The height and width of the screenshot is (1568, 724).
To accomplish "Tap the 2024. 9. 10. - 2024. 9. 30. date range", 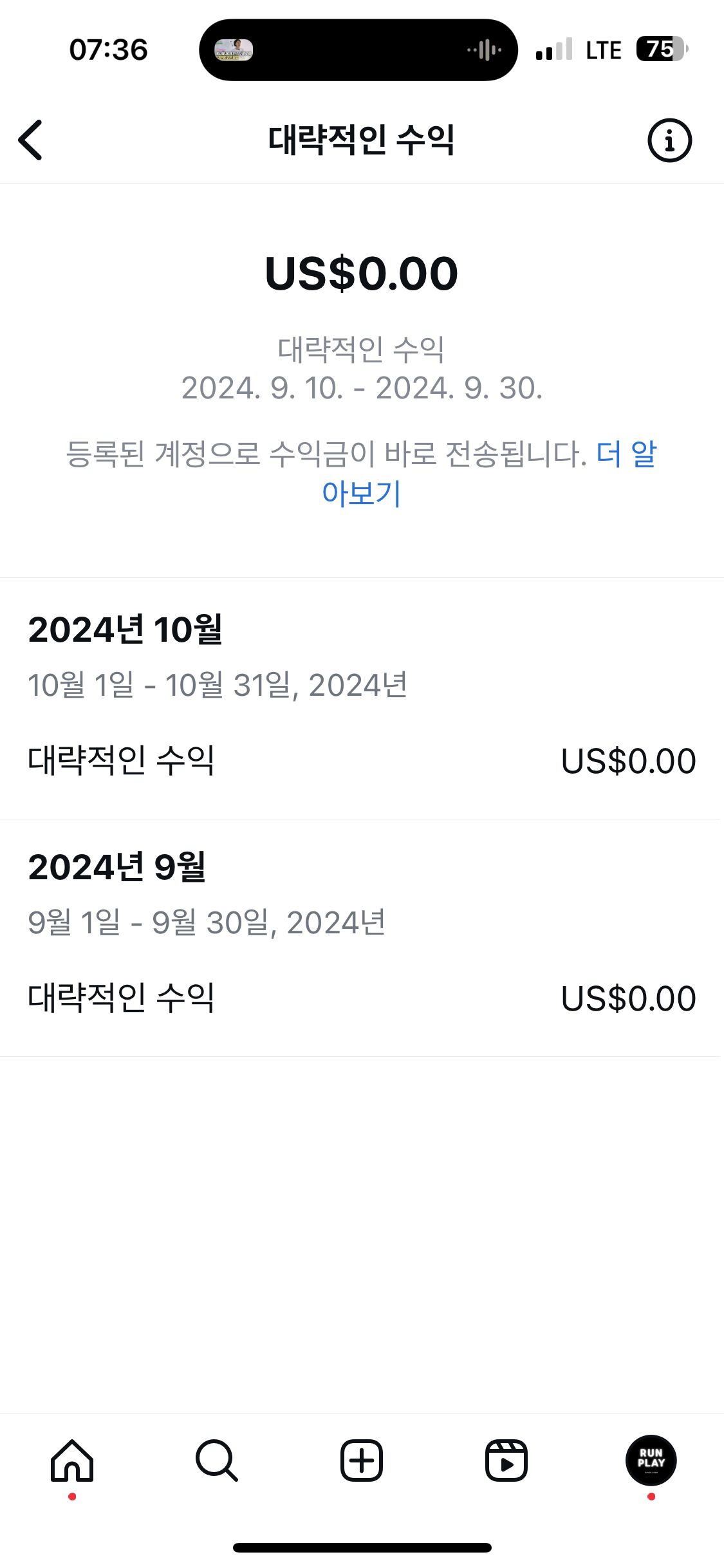I will [x=362, y=387].
